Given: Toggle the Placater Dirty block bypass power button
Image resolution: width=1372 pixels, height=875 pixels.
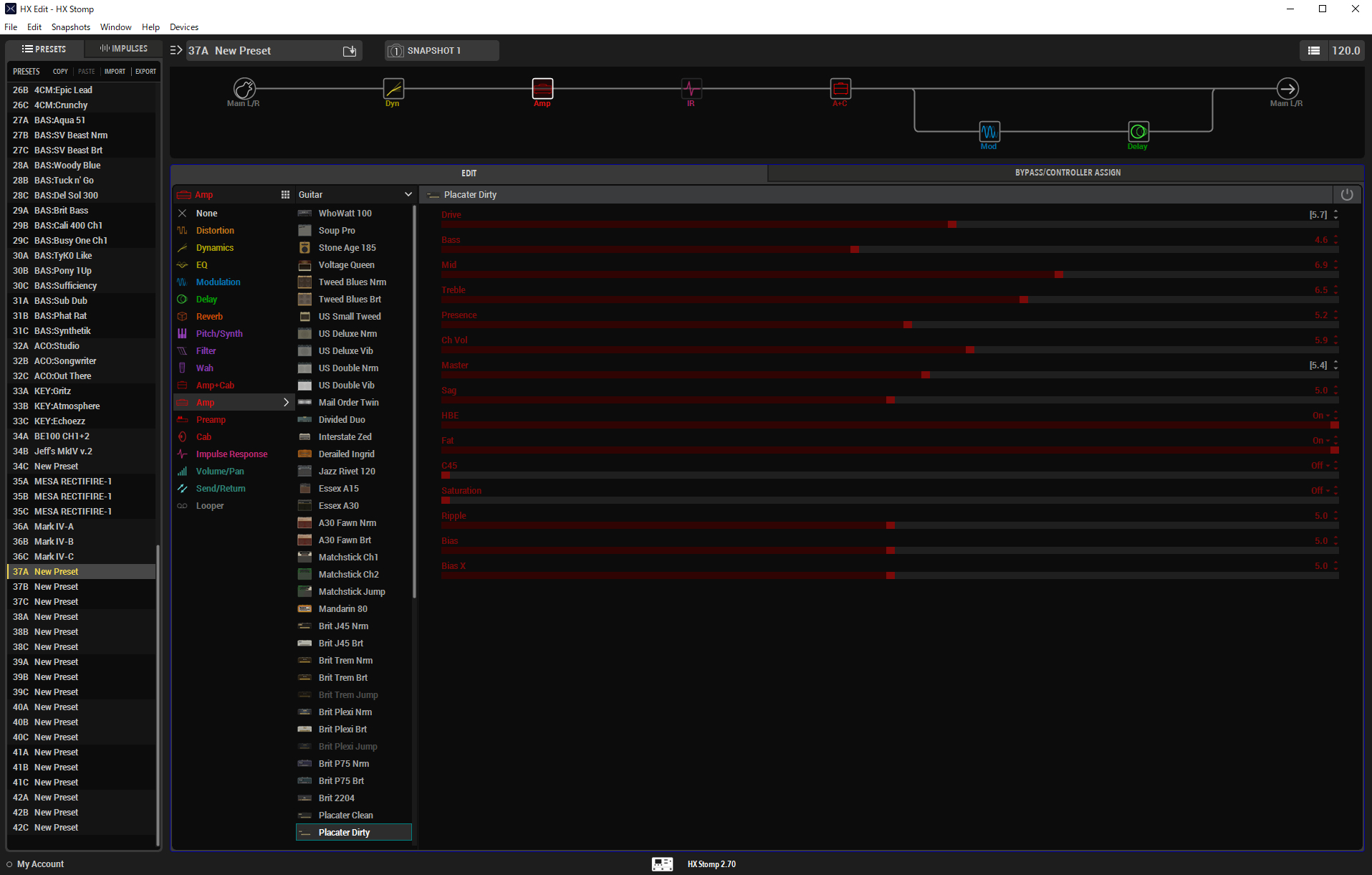Looking at the screenshot, I should click(1347, 195).
